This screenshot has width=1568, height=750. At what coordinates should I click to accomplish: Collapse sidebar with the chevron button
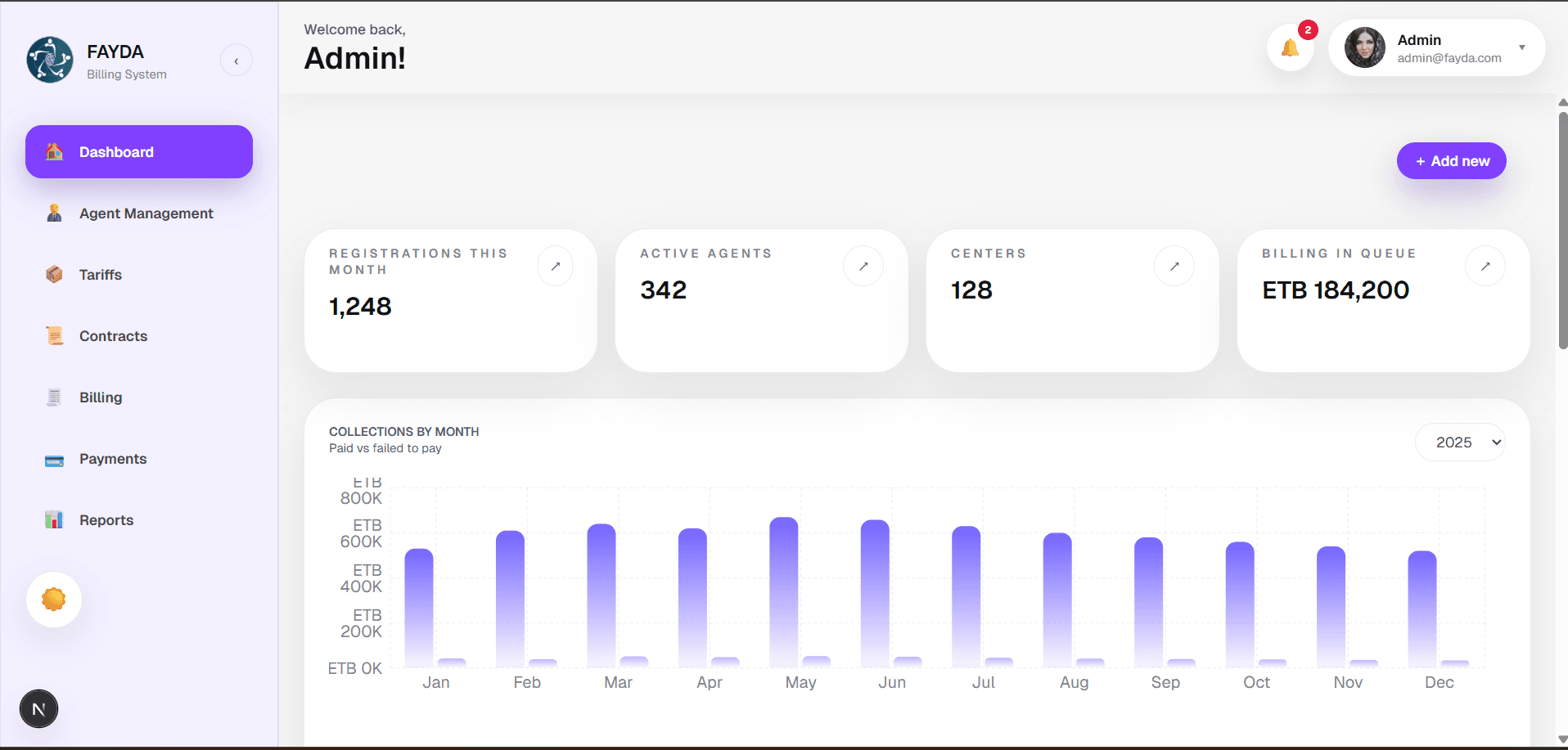click(237, 61)
